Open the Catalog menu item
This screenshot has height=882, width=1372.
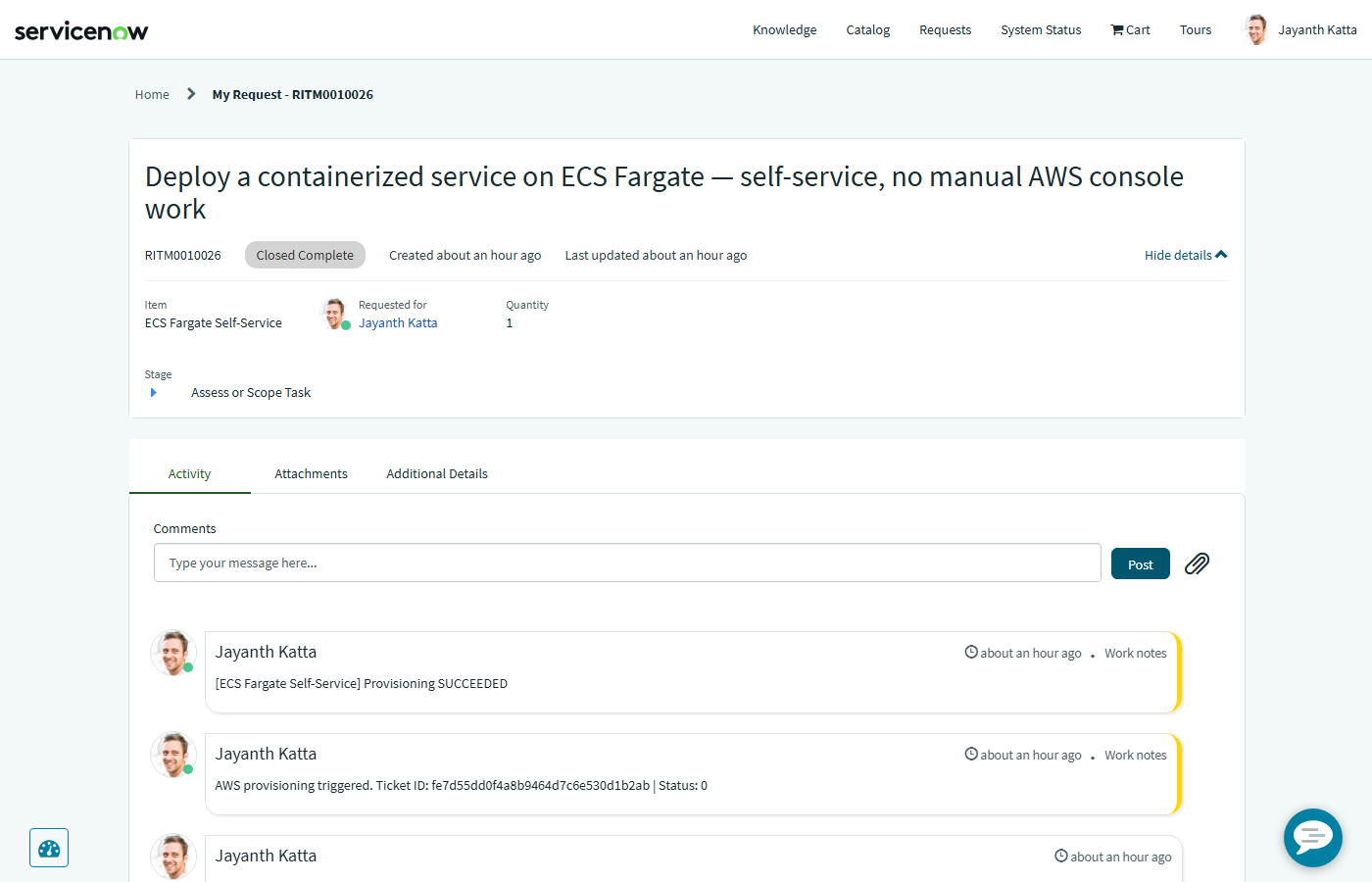tap(868, 29)
